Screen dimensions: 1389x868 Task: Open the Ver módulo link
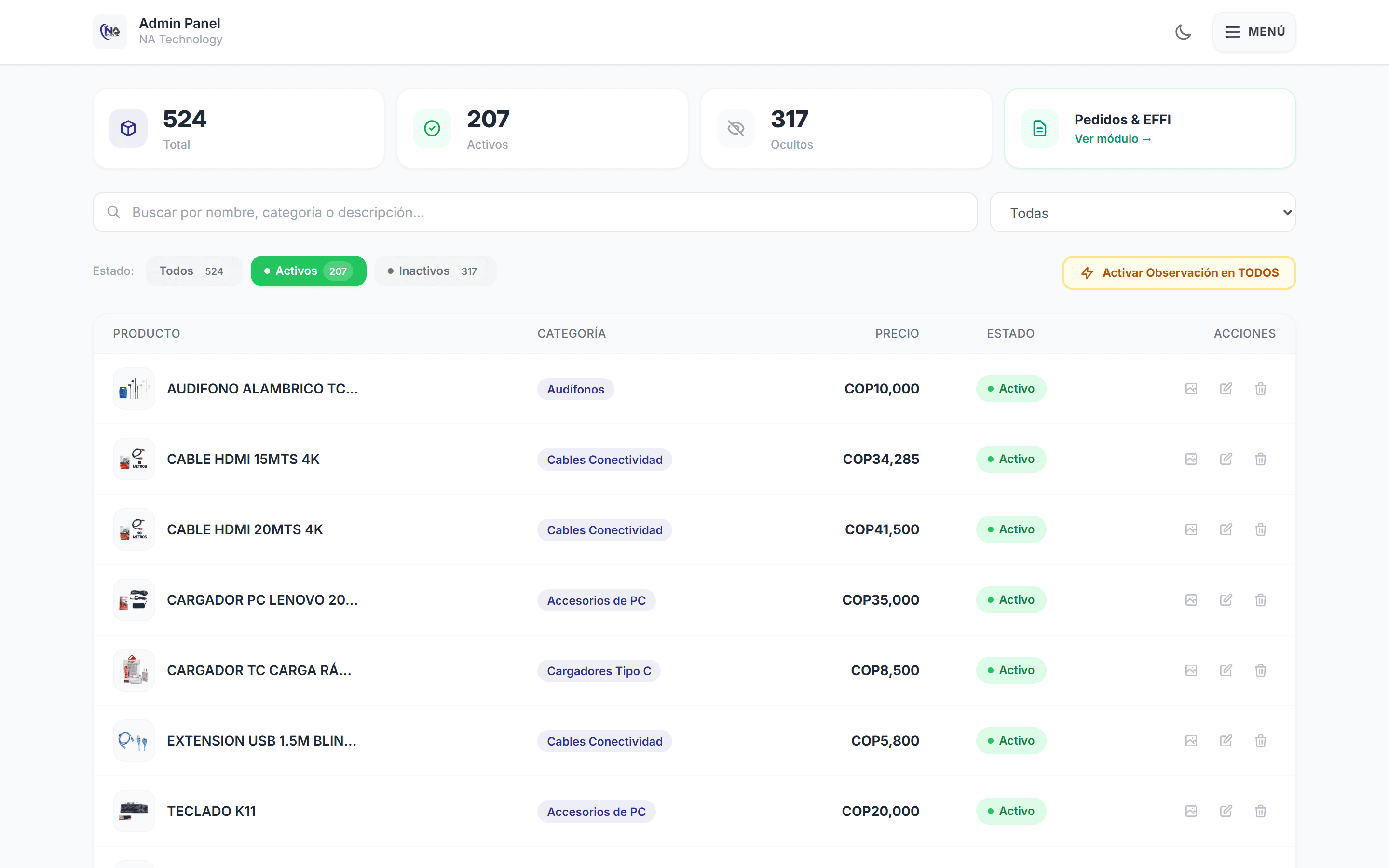[x=1112, y=139]
